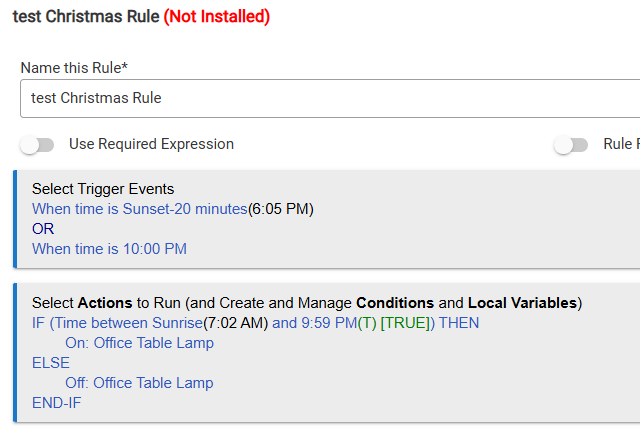Image resolution: width=640 pixels, height=435 pixels.
Task: Open the Select Actions to Run section
Action: click(306, 303)
